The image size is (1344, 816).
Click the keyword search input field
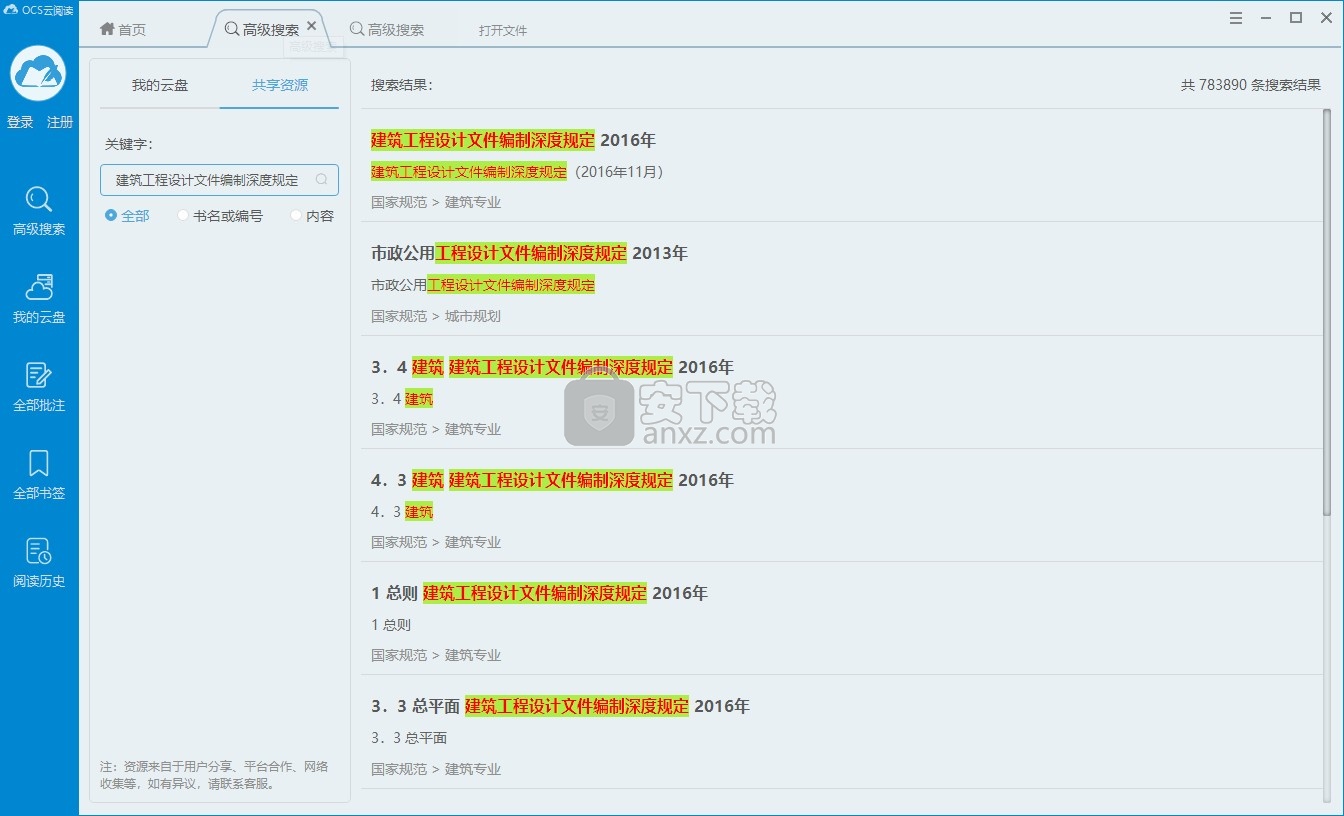click(x=219, y=180)
